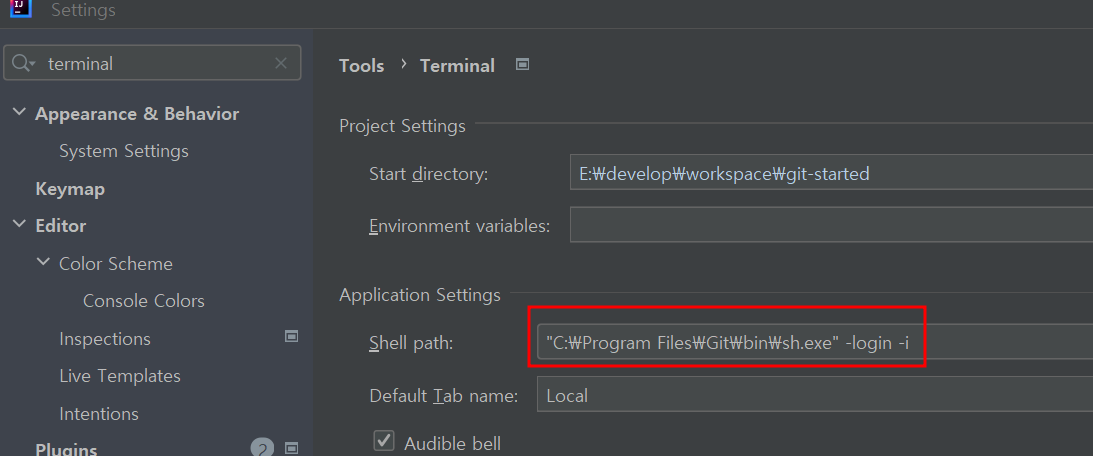Image resolution: width=1093 pixels, height=456 pixels.
Task: Click the project icon next to Inspections
Action: [x=292, y=337]
